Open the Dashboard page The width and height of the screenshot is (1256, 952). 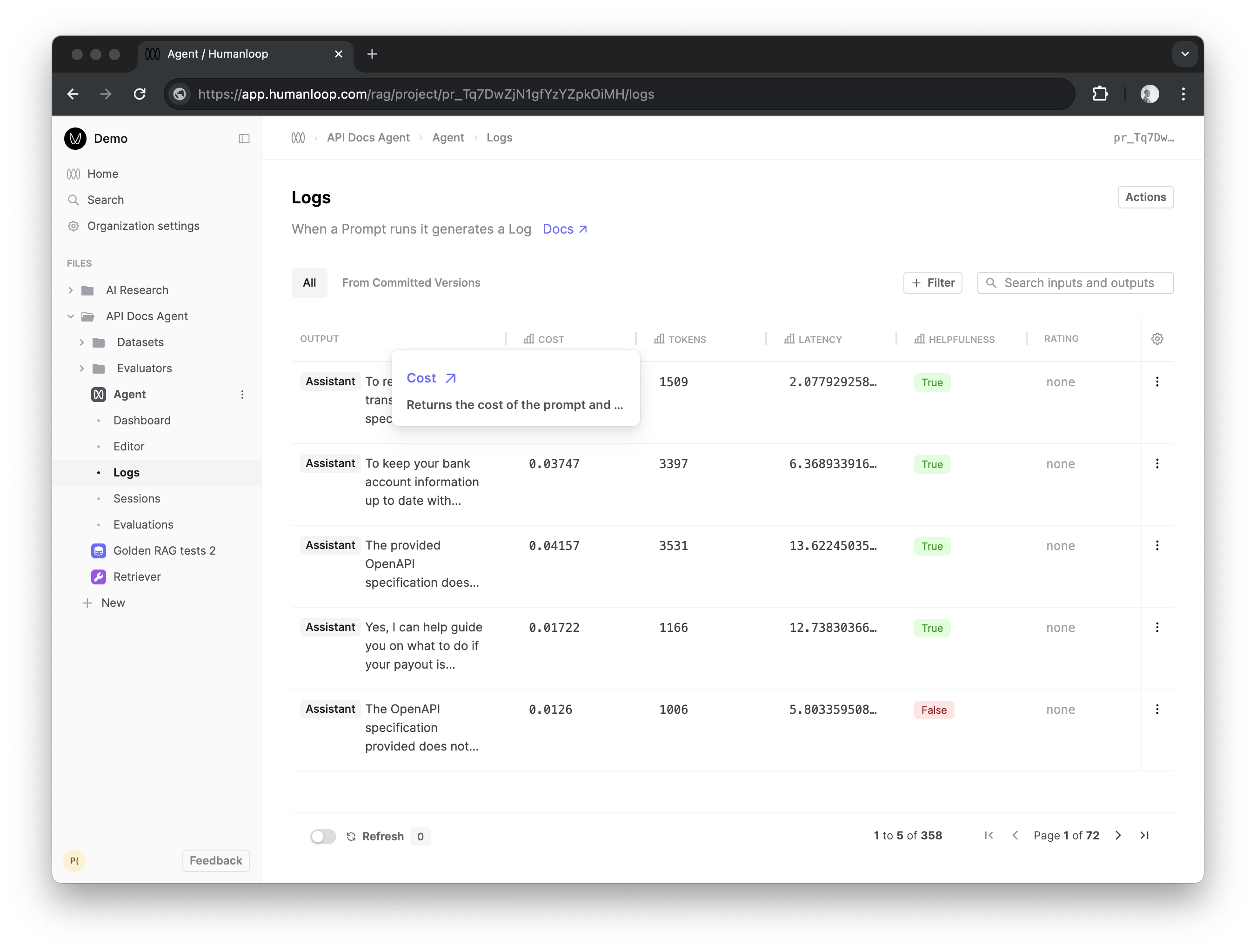click(142, 421)
